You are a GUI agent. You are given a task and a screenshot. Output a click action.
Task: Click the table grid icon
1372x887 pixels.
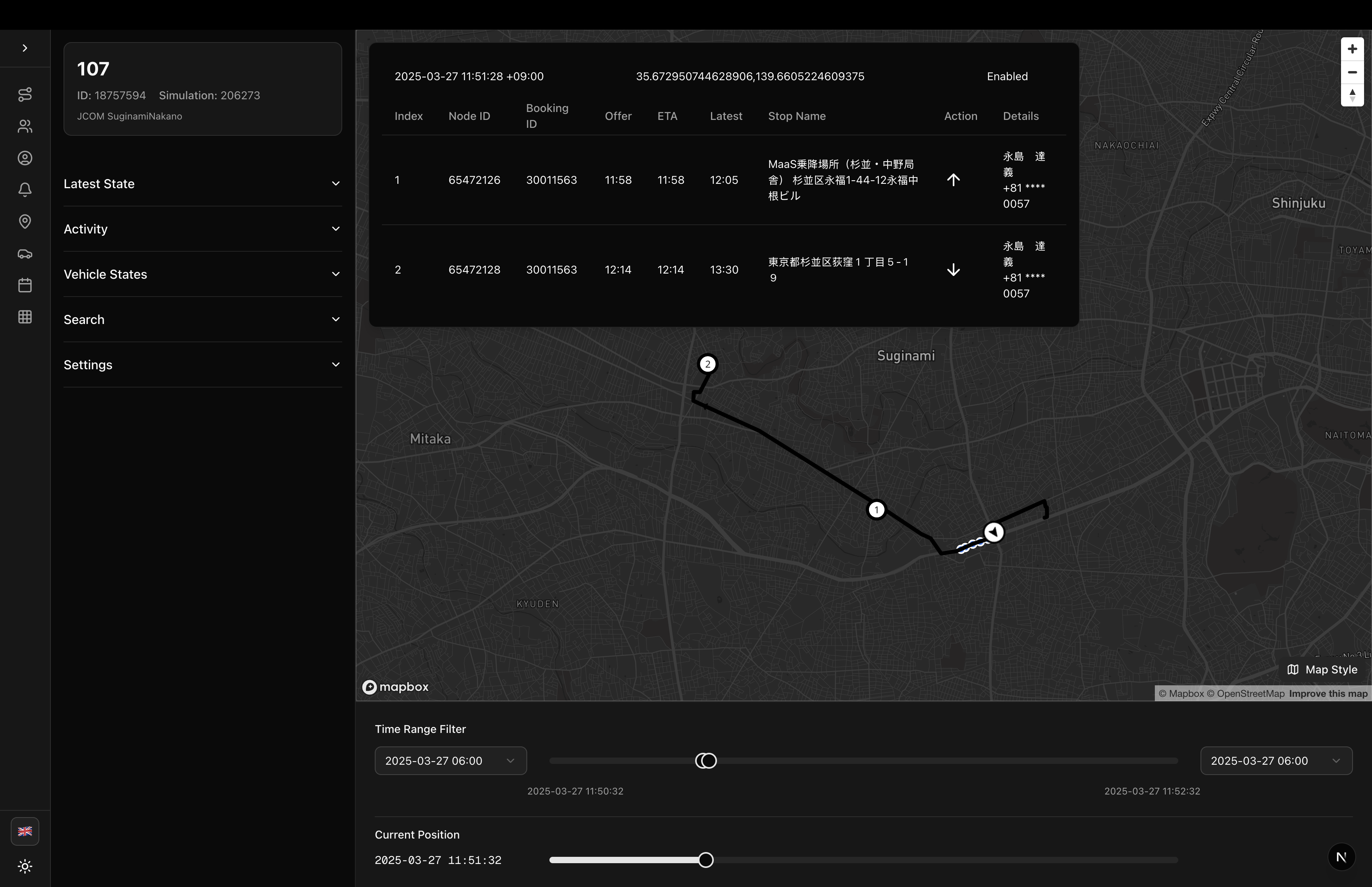(25, 317)
